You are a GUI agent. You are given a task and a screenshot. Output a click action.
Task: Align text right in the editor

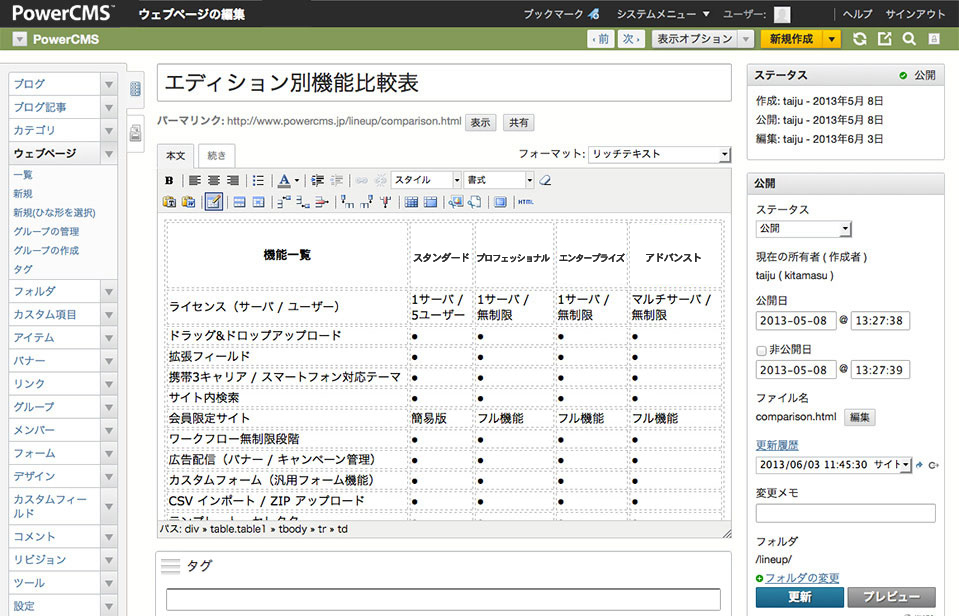[232, 180]
